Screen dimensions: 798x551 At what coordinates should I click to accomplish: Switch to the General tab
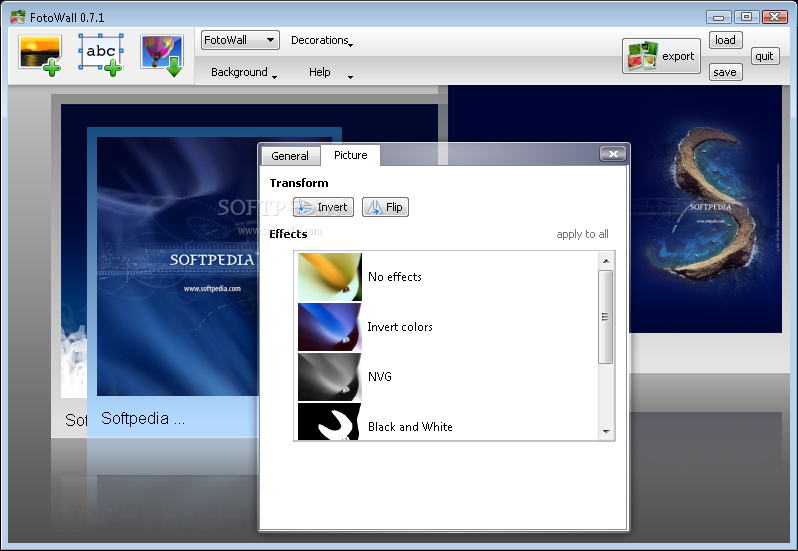click(x=290, y=156)
